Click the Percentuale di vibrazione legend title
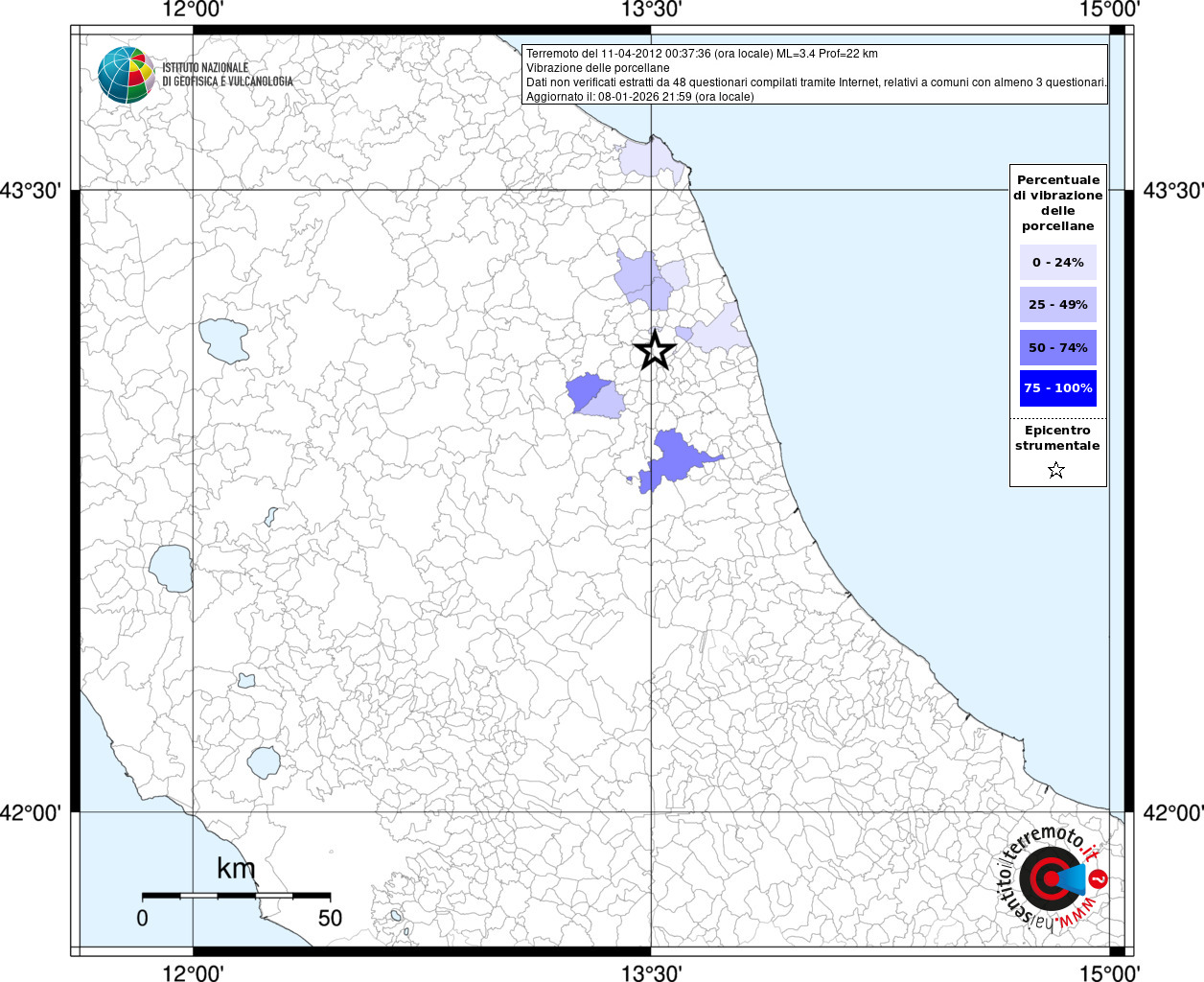The image size is (1204, 982). coord(1057,202)
